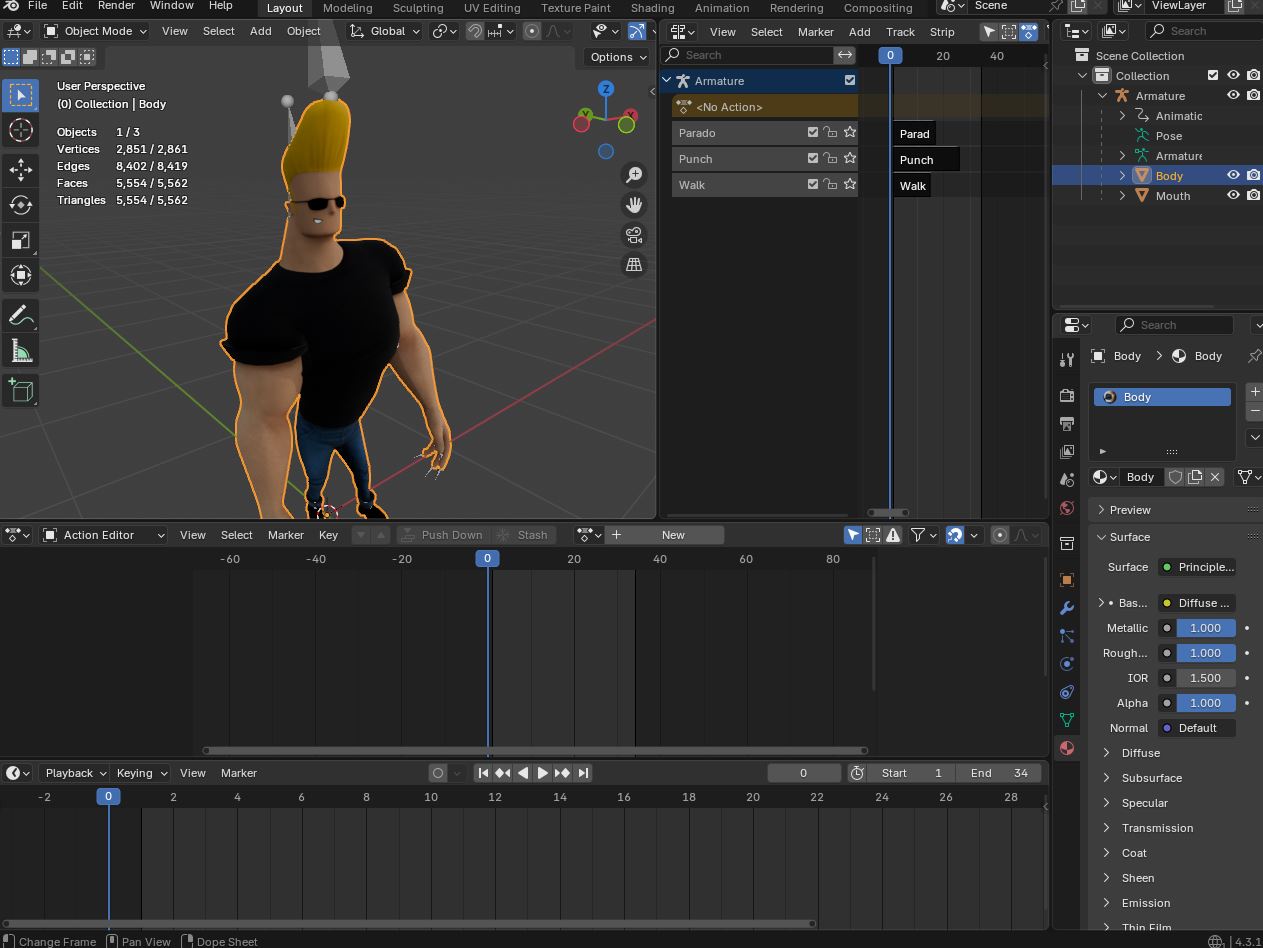
Task: Switch to the UV Editing workspace tab
Action: click(x=492, y=8)
